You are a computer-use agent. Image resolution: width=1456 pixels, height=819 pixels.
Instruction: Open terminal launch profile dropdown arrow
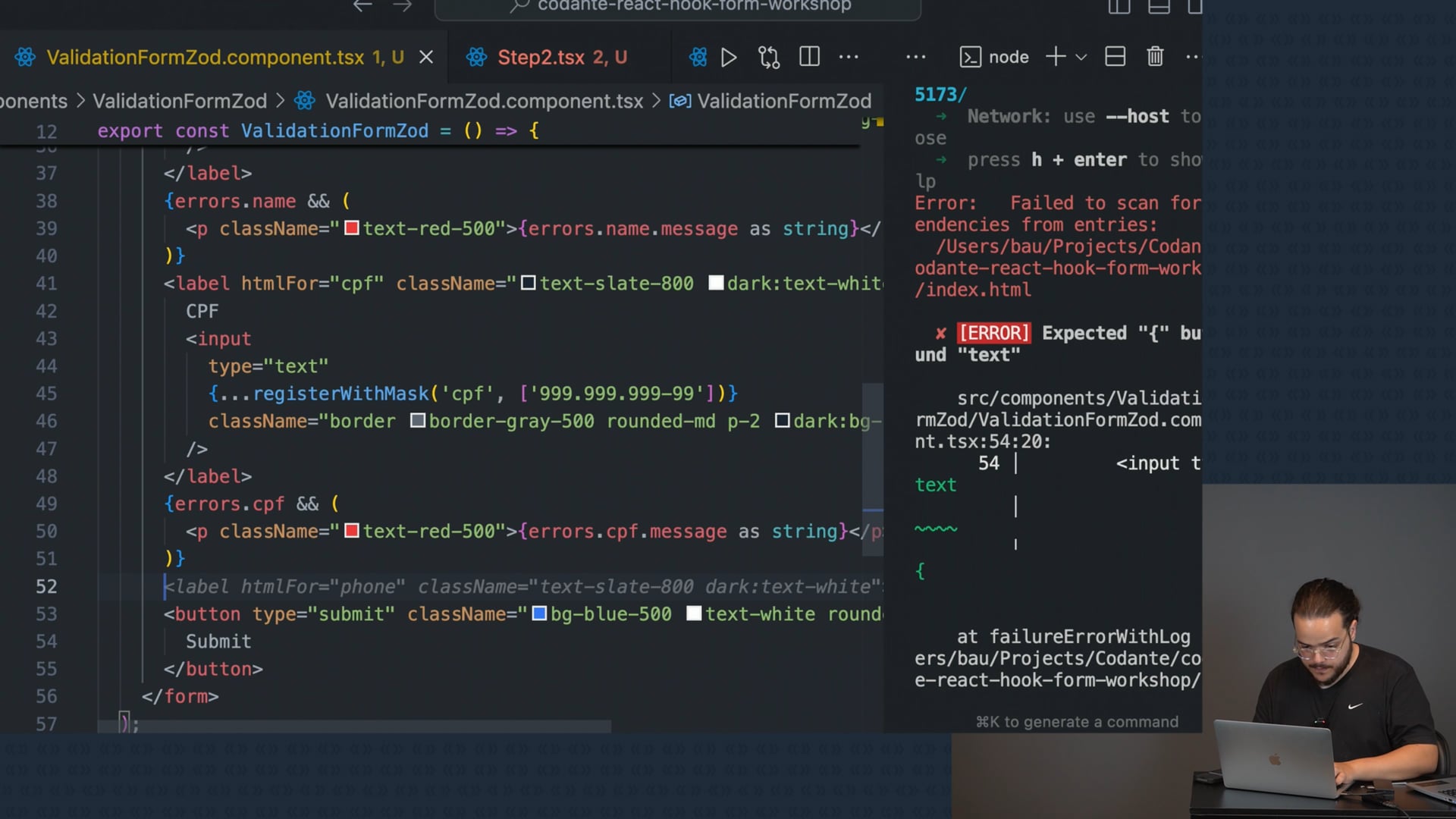tap(1081, 58)
